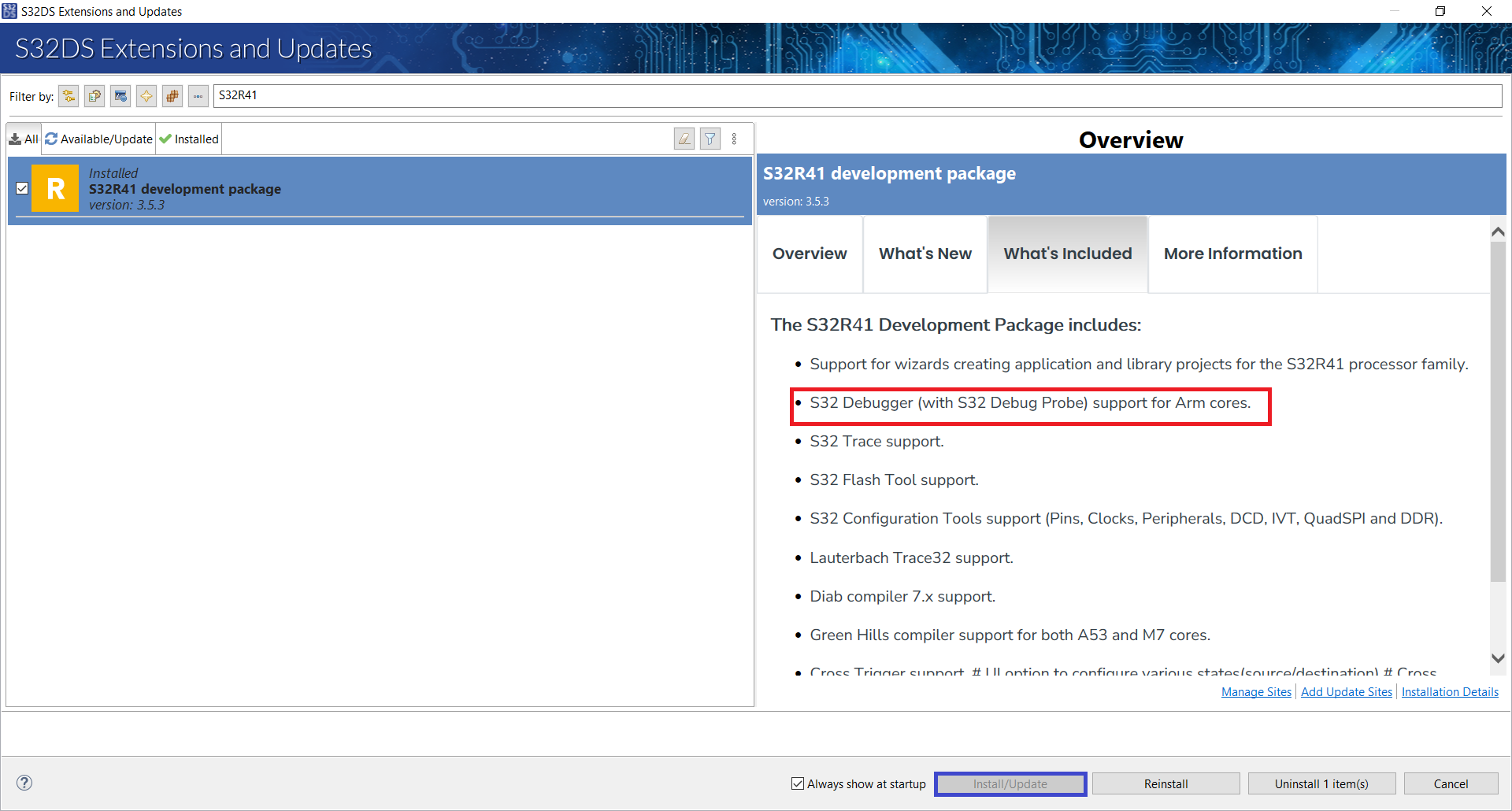Click the funnel filter icon
Image resolution: width=1512 pixels, height=811 pixels.
pyautogui.click(x=710, y=139)
